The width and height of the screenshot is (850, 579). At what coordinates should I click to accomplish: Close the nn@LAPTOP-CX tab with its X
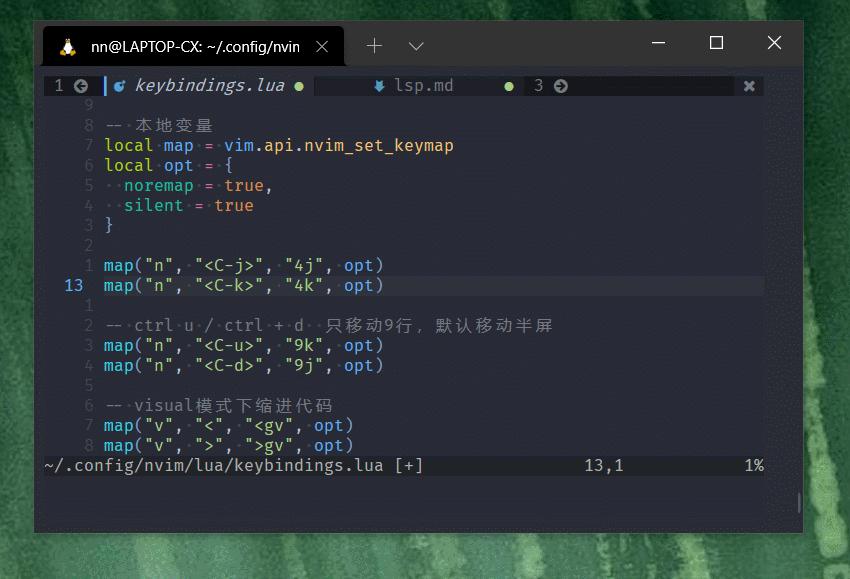tap(322, 45)
